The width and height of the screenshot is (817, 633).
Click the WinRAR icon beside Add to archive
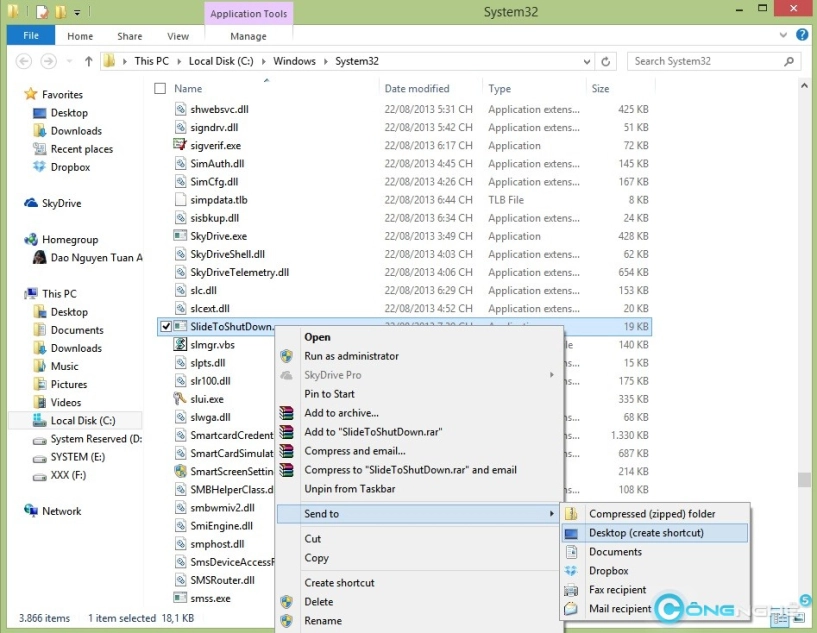tap(286, 413)
